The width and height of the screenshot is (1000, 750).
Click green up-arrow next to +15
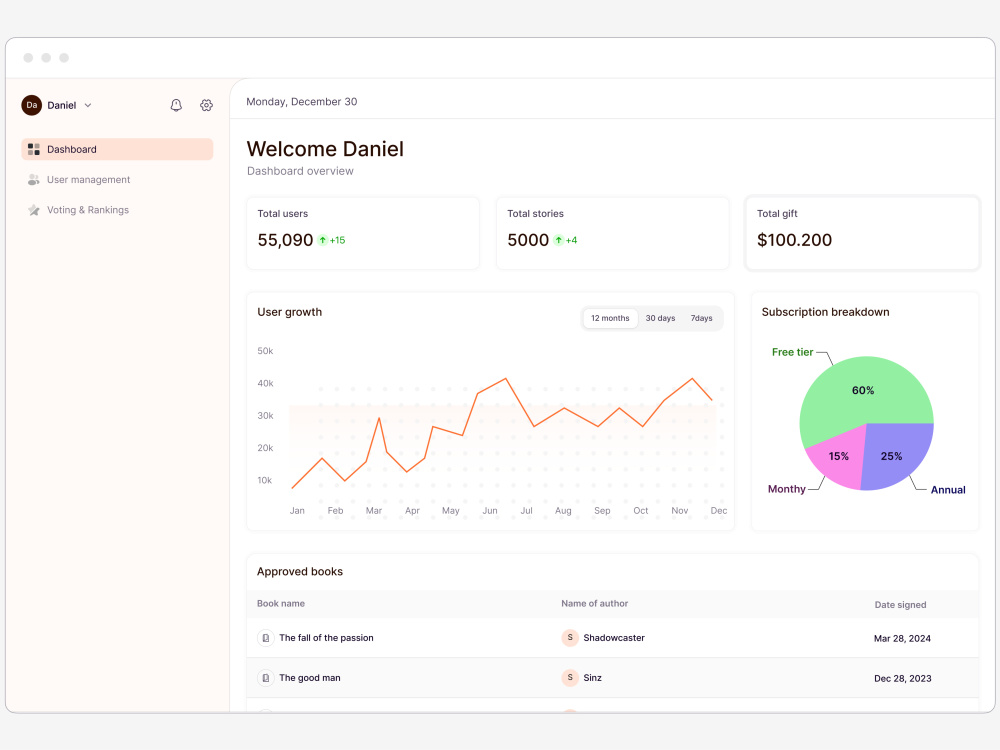323,240
